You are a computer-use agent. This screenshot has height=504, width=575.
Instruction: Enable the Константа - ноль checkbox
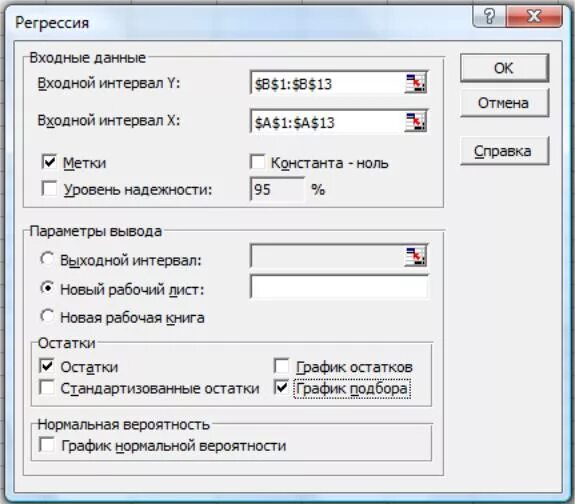257,162
